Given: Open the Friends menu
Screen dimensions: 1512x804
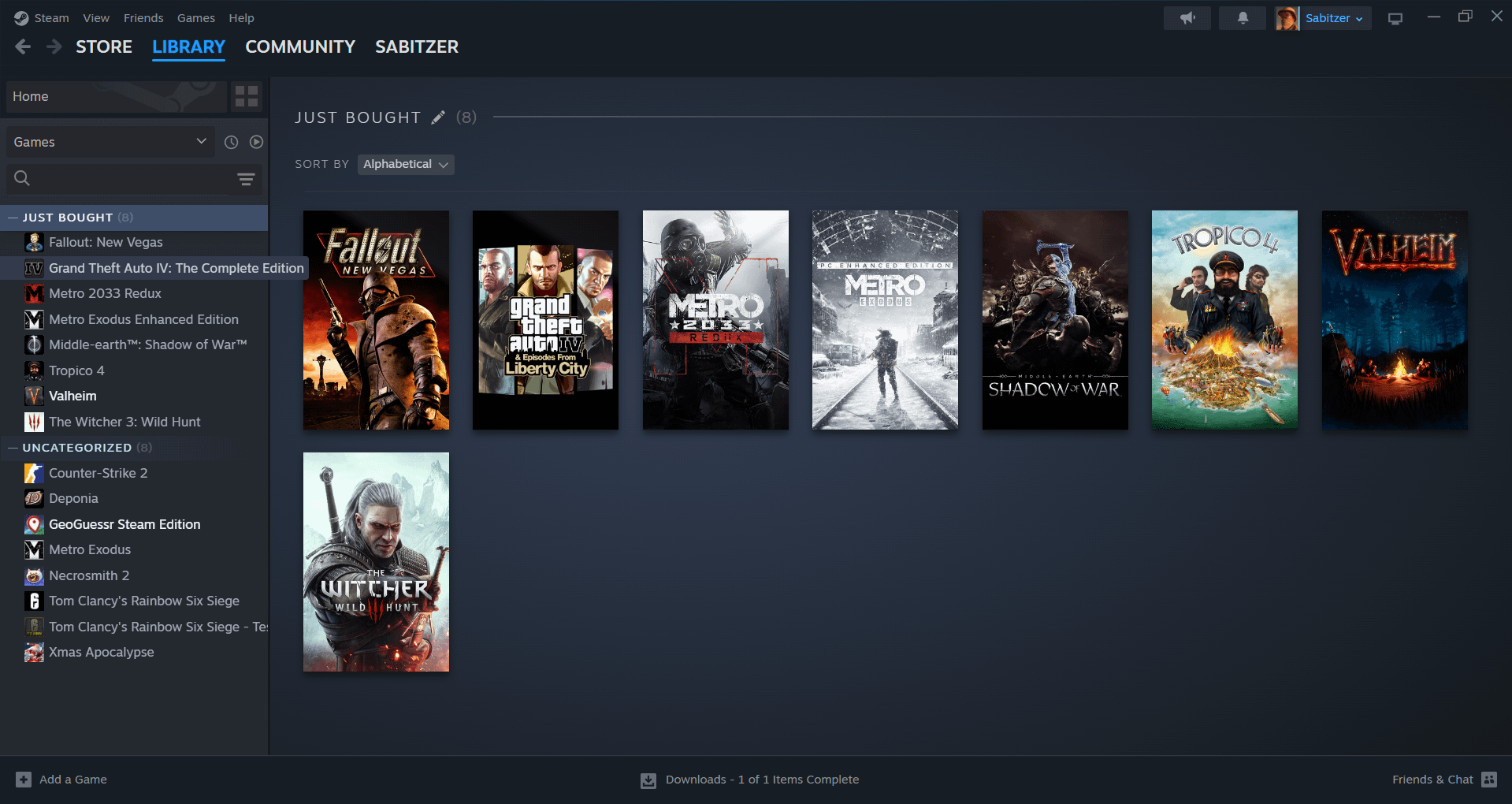Looking at the screenshot, I should [143, 18].
